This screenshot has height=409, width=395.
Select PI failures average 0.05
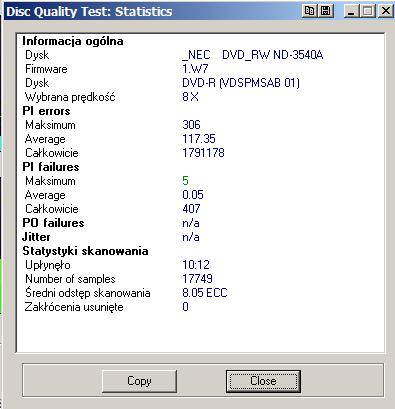(x=193, y=195)
